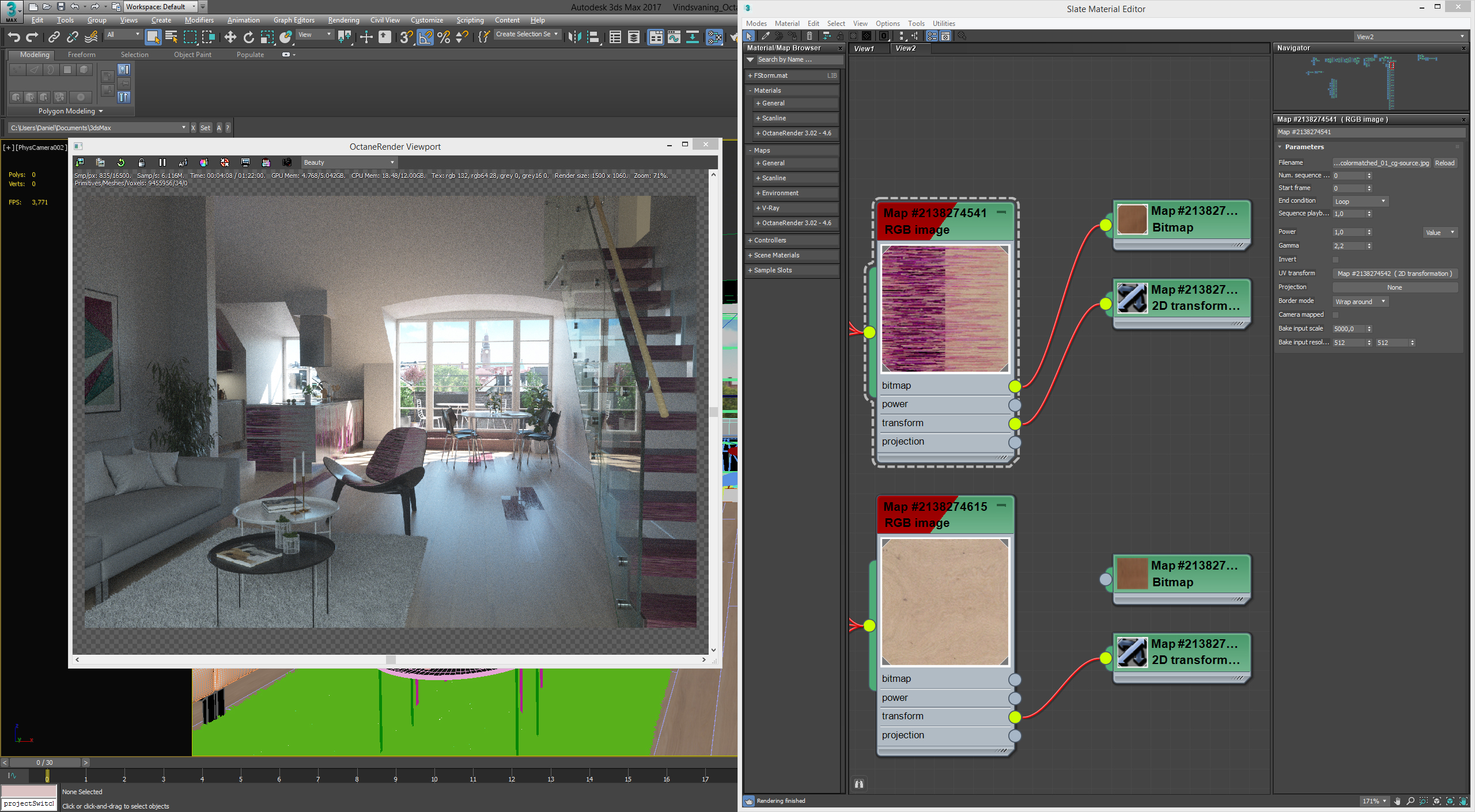
Task: Switch to the View1 tab
Action: pyautogui.click(x=863, y=48)
